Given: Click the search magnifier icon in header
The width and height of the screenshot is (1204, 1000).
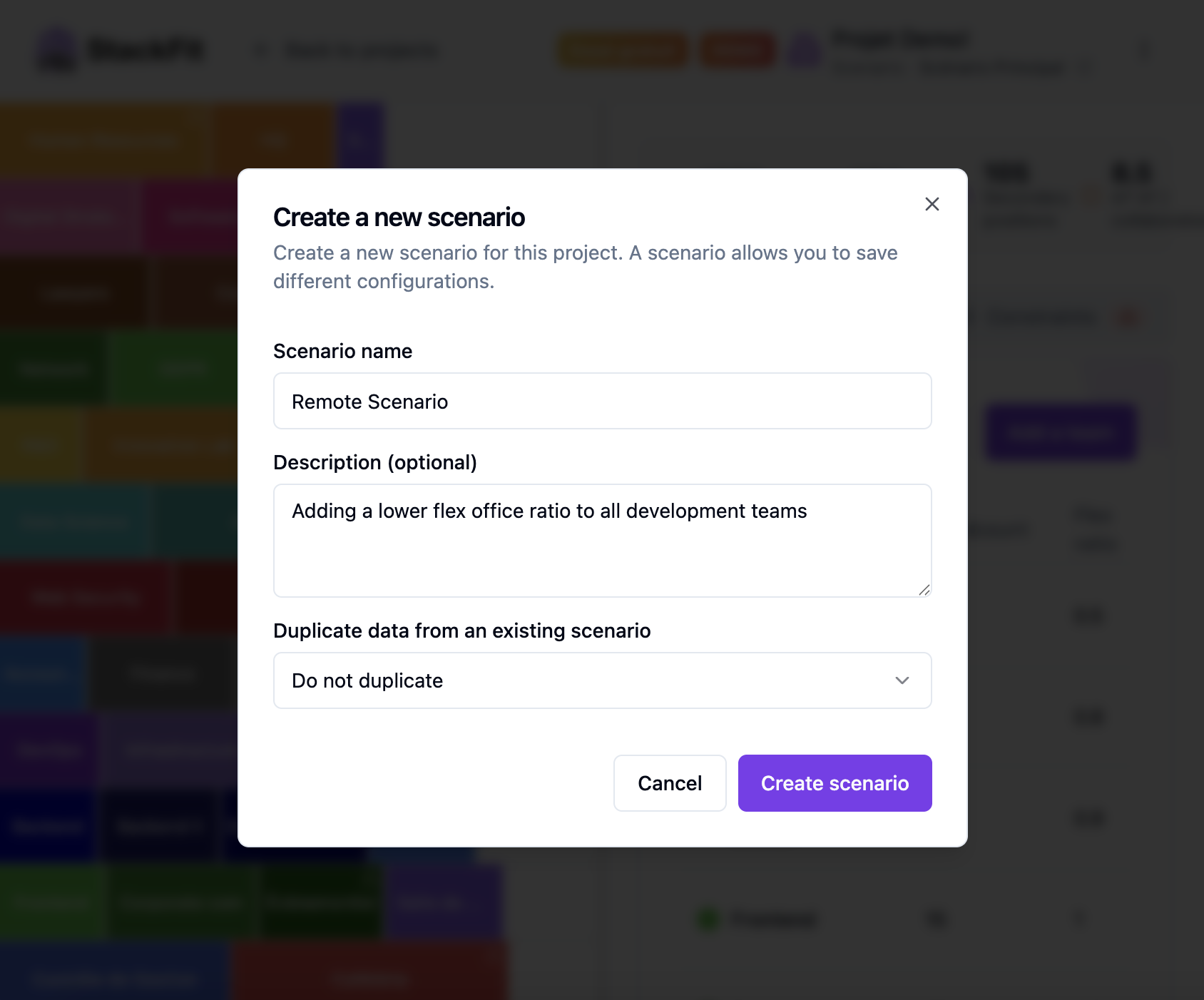Looking at the screenshot, I should [261, 51].
